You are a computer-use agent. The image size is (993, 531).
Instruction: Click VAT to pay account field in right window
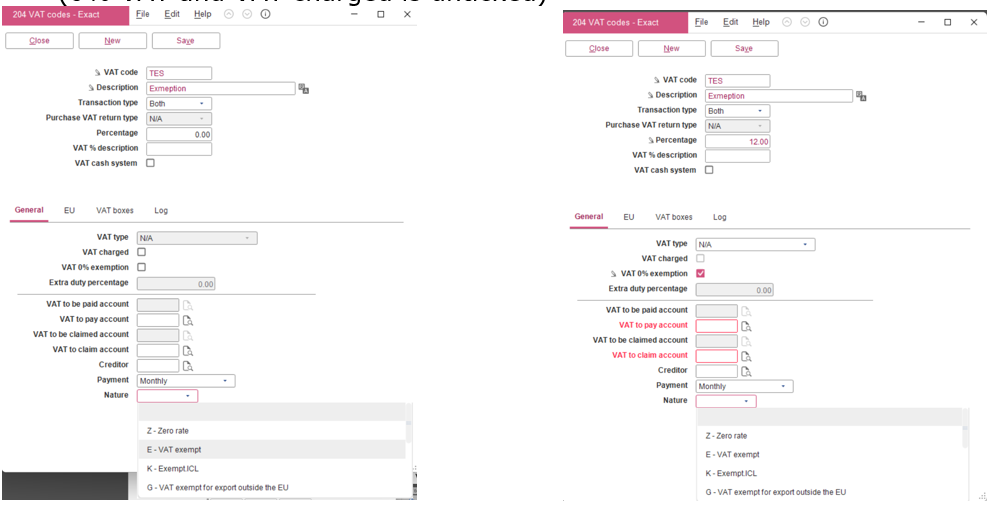(x=716, y=326)
